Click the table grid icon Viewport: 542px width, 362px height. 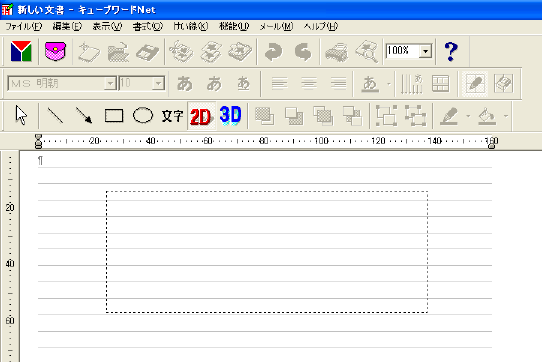point(440,84)
